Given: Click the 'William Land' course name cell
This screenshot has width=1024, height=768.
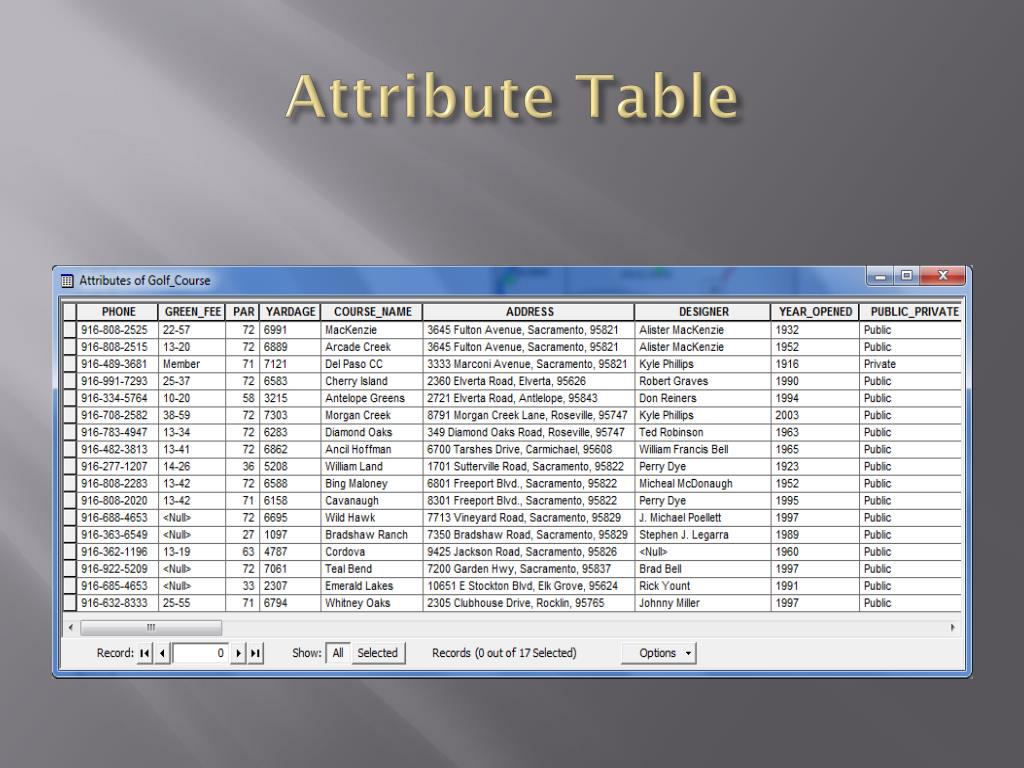Looking at the screenshot, I should click(372, 466).
